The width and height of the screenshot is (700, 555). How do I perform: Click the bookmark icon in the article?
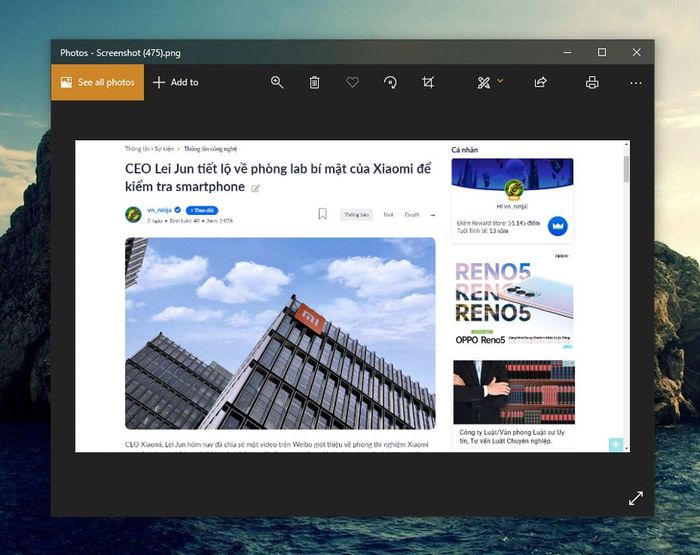[322, 214]
